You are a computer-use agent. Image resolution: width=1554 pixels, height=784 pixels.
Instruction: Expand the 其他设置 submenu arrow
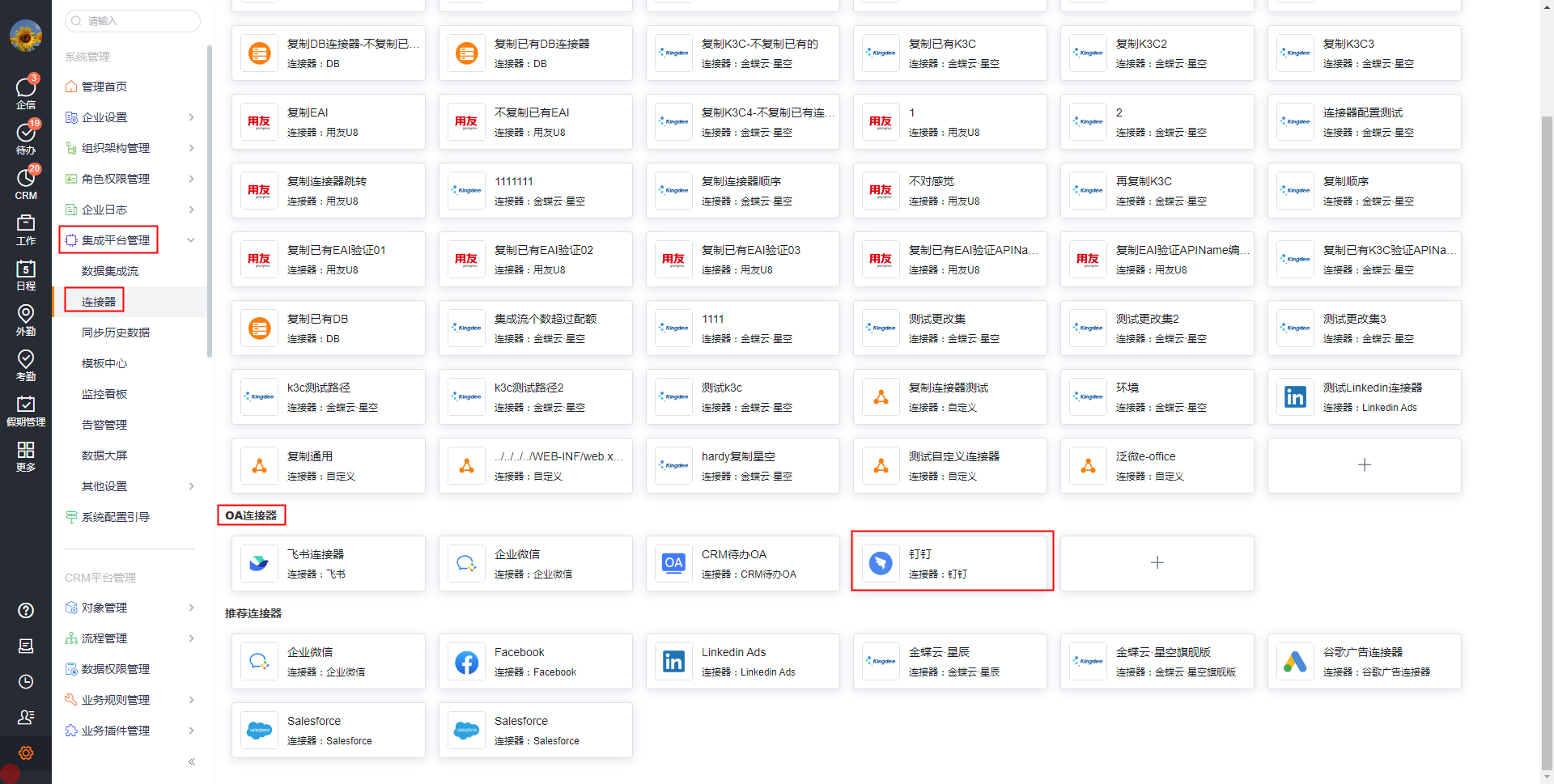click(x=191, y=486)
